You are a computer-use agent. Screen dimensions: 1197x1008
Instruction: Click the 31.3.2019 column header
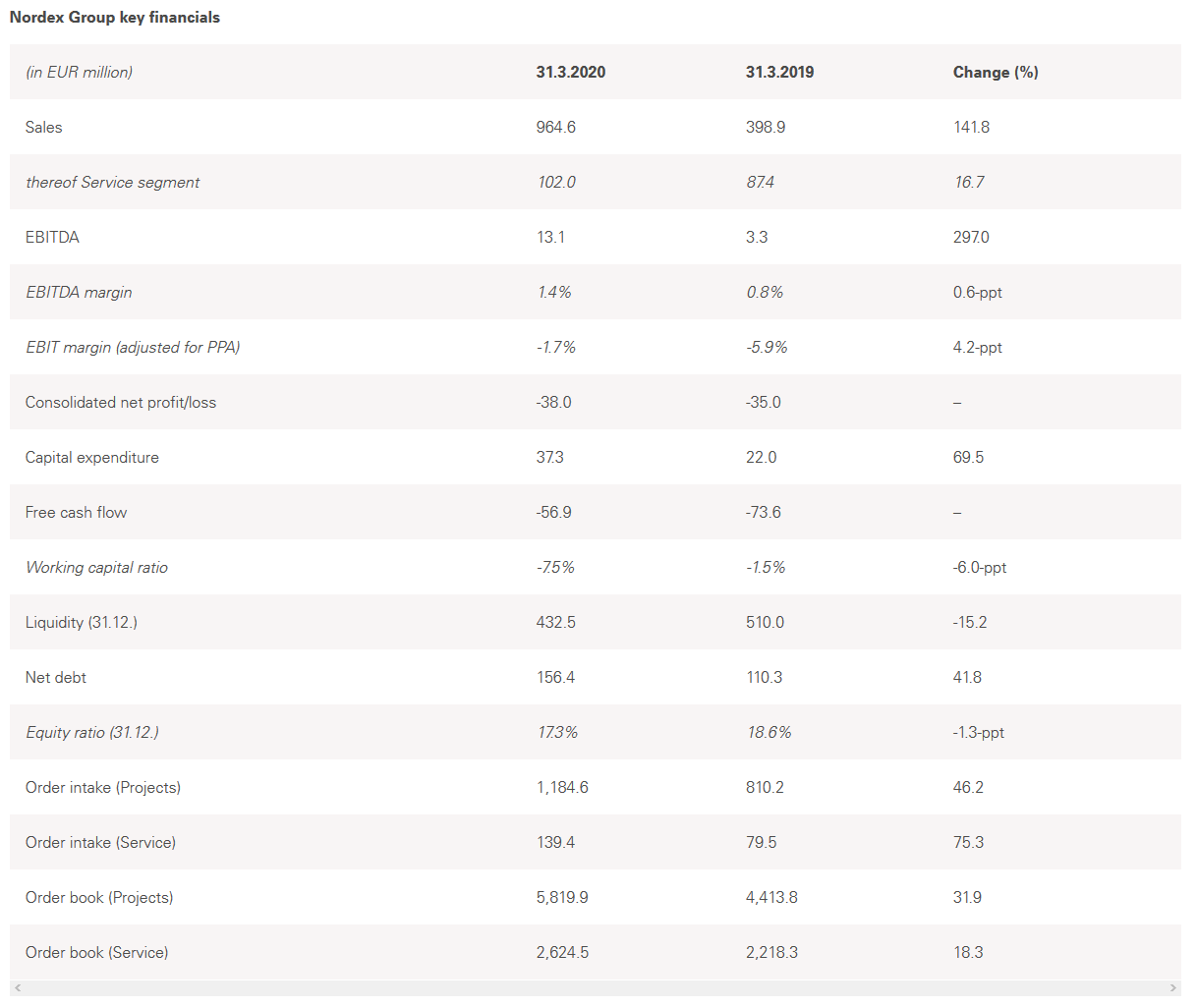779,73
